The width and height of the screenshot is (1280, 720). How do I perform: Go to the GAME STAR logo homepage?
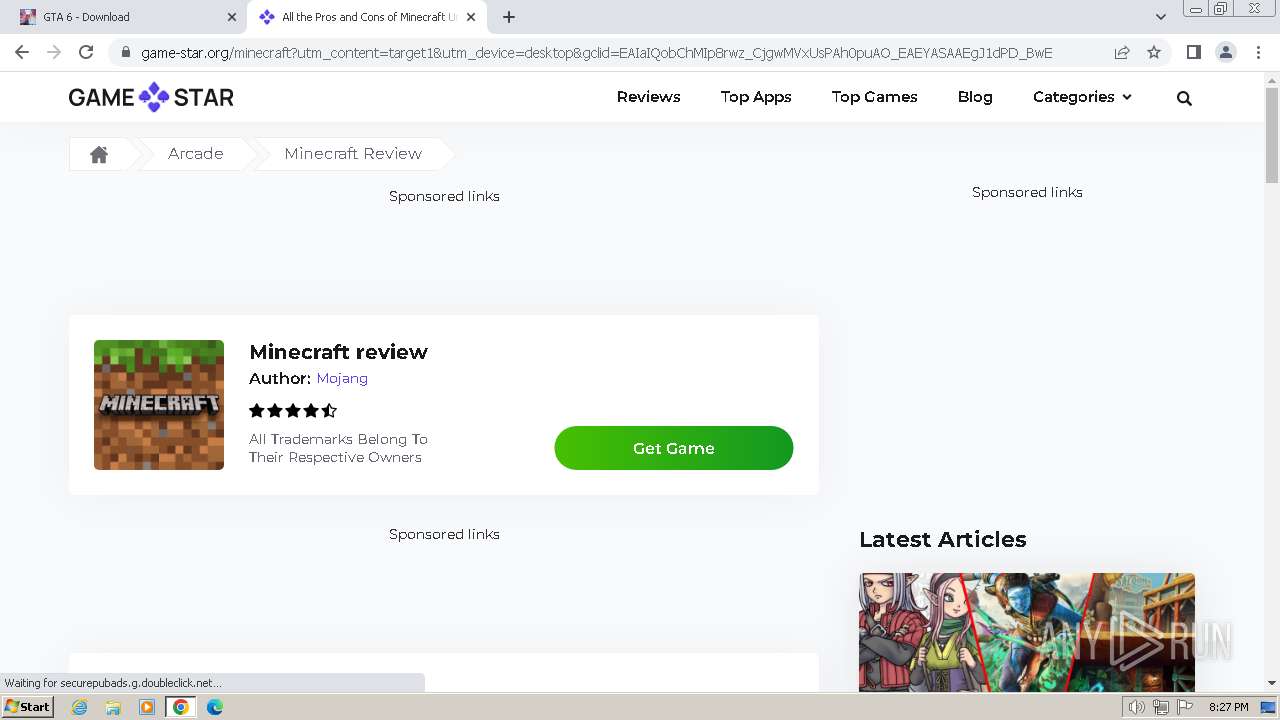(x=151, y=97)
